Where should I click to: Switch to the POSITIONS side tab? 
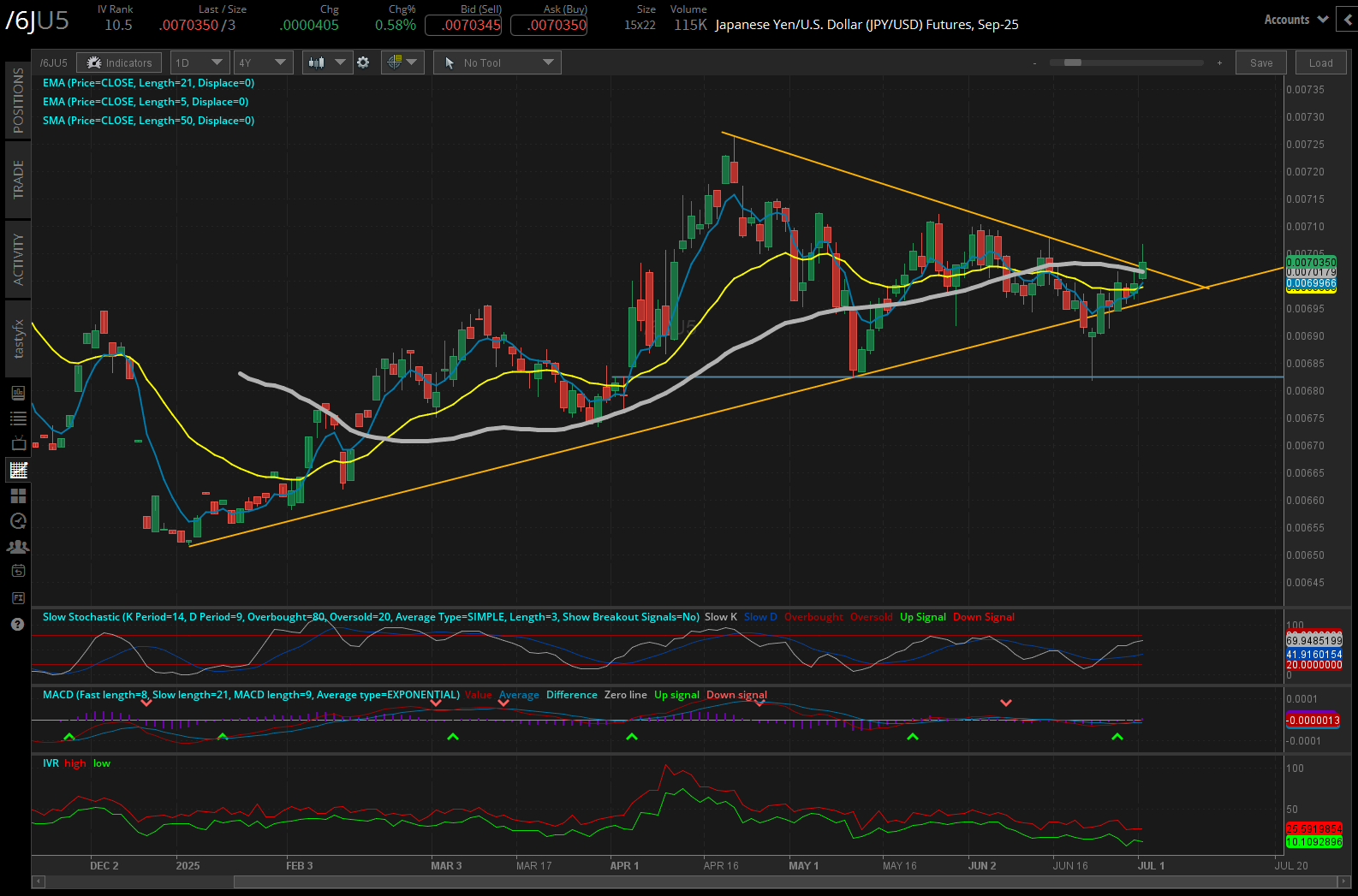[18, 100]
